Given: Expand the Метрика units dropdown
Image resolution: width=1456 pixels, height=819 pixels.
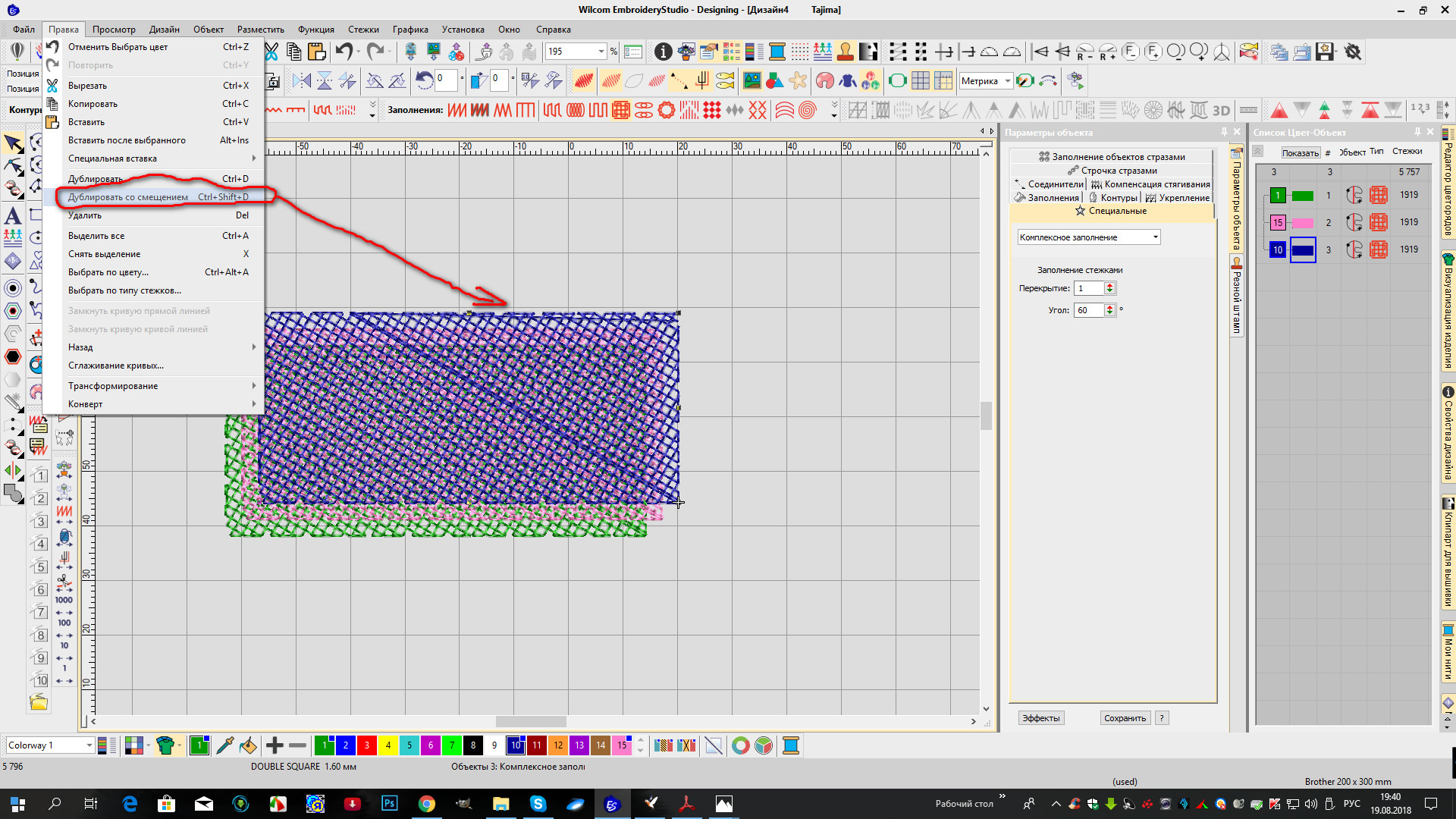Looking at the screenshot, I should tap(1007, 80).
